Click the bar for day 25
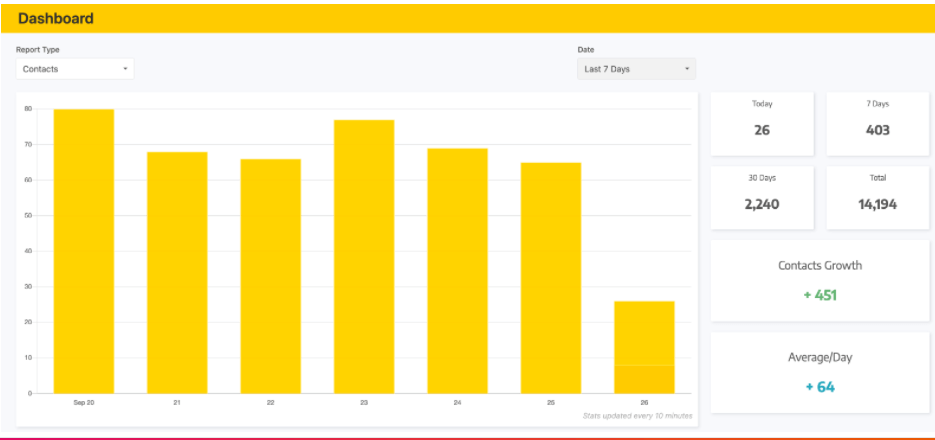Screen dimensions: 935x440 coord(550,277)
